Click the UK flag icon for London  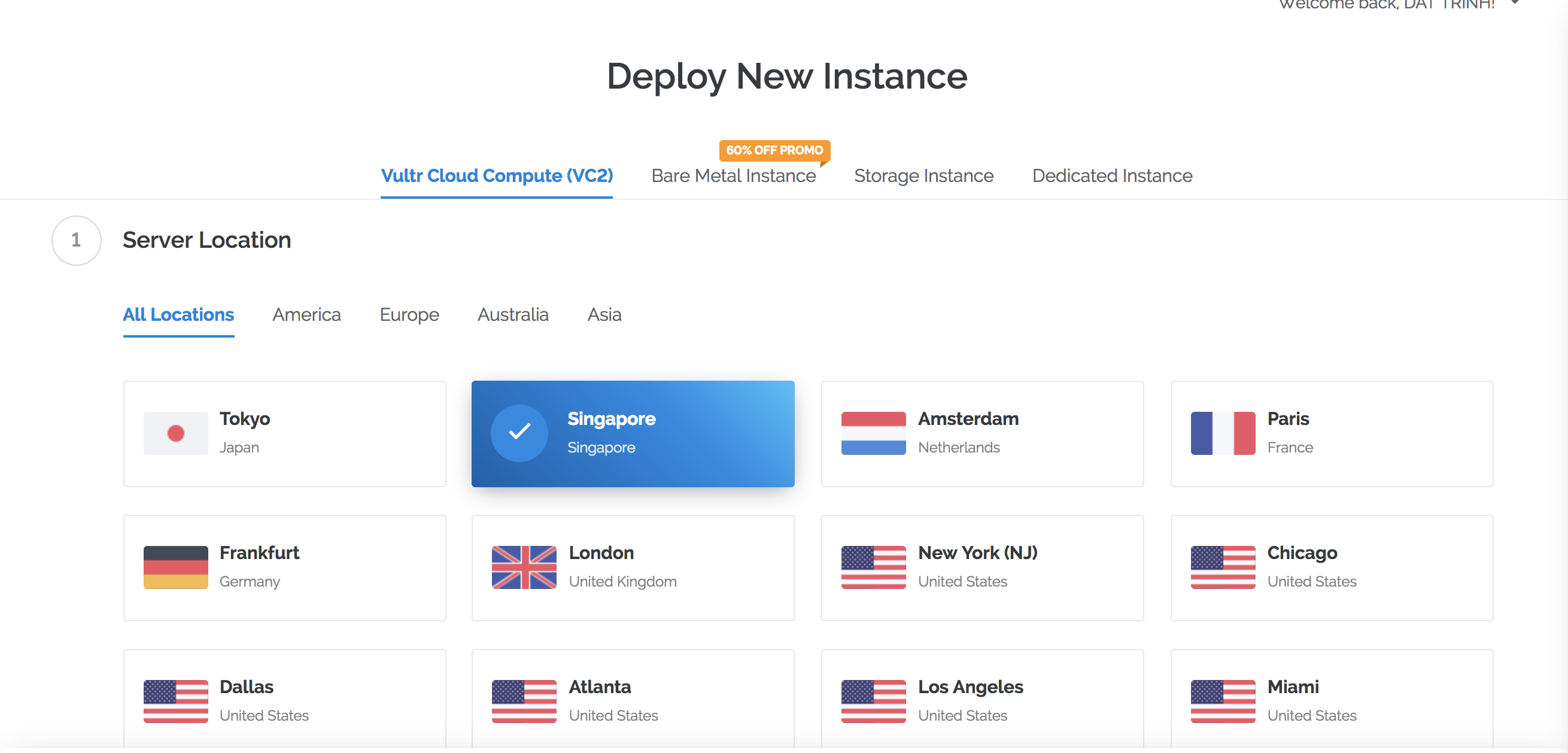pos(524,567)
